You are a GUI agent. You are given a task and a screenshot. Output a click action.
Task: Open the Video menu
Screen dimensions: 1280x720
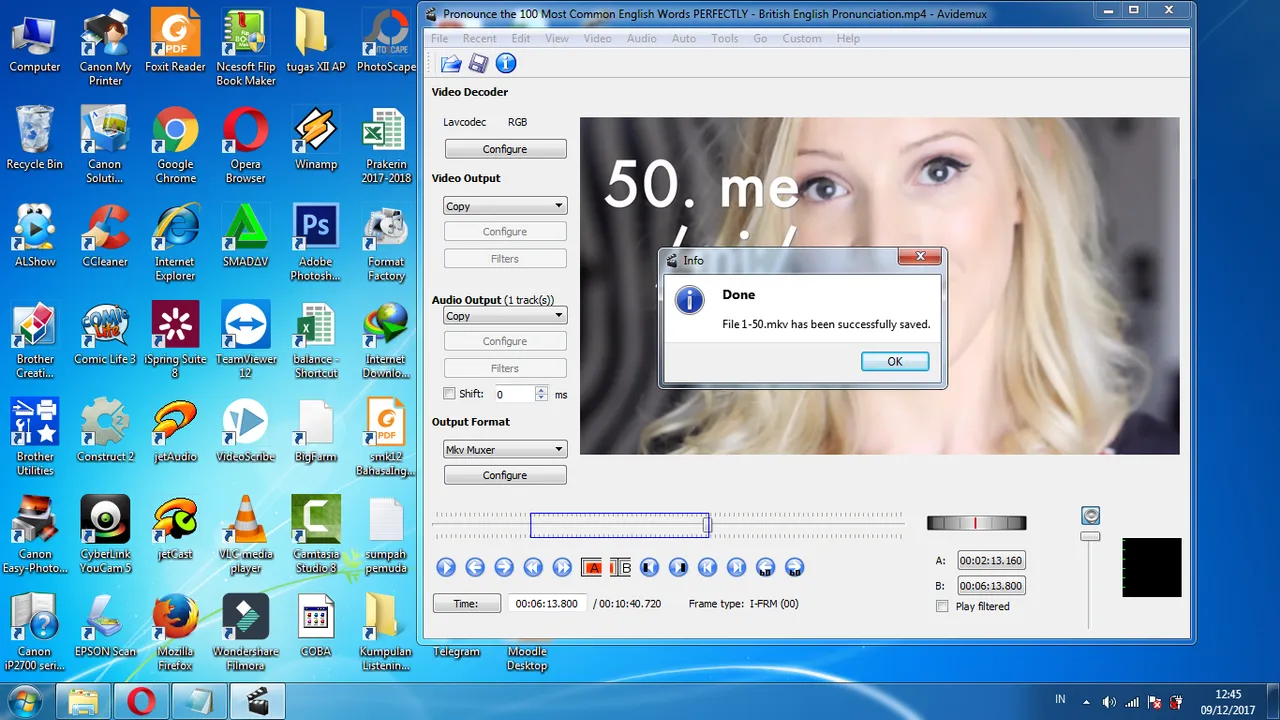[x=597, y=38]
